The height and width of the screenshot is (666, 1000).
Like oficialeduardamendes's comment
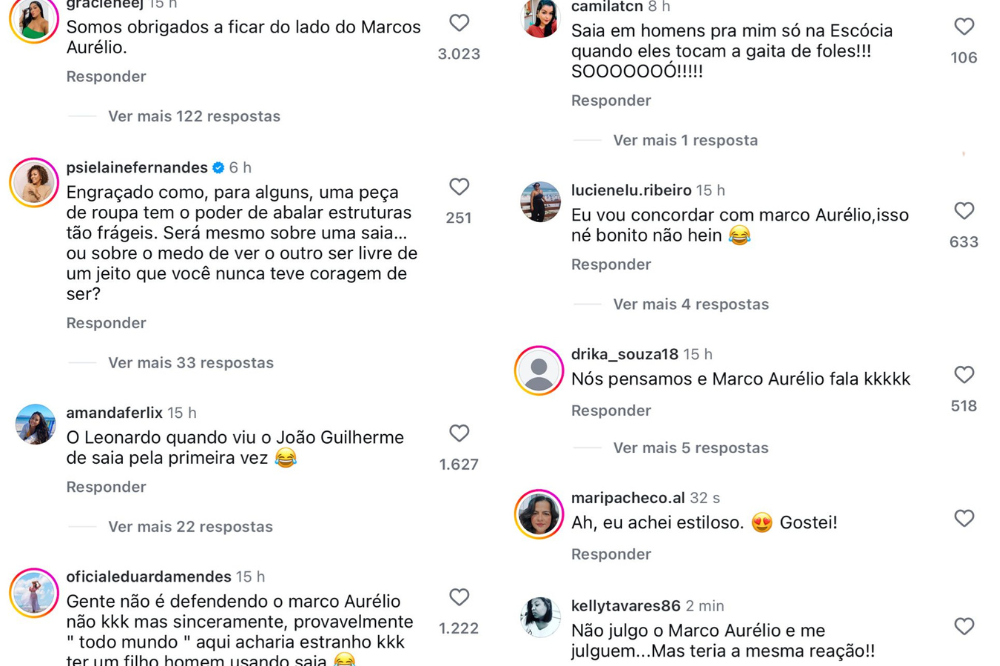(459, 597)
